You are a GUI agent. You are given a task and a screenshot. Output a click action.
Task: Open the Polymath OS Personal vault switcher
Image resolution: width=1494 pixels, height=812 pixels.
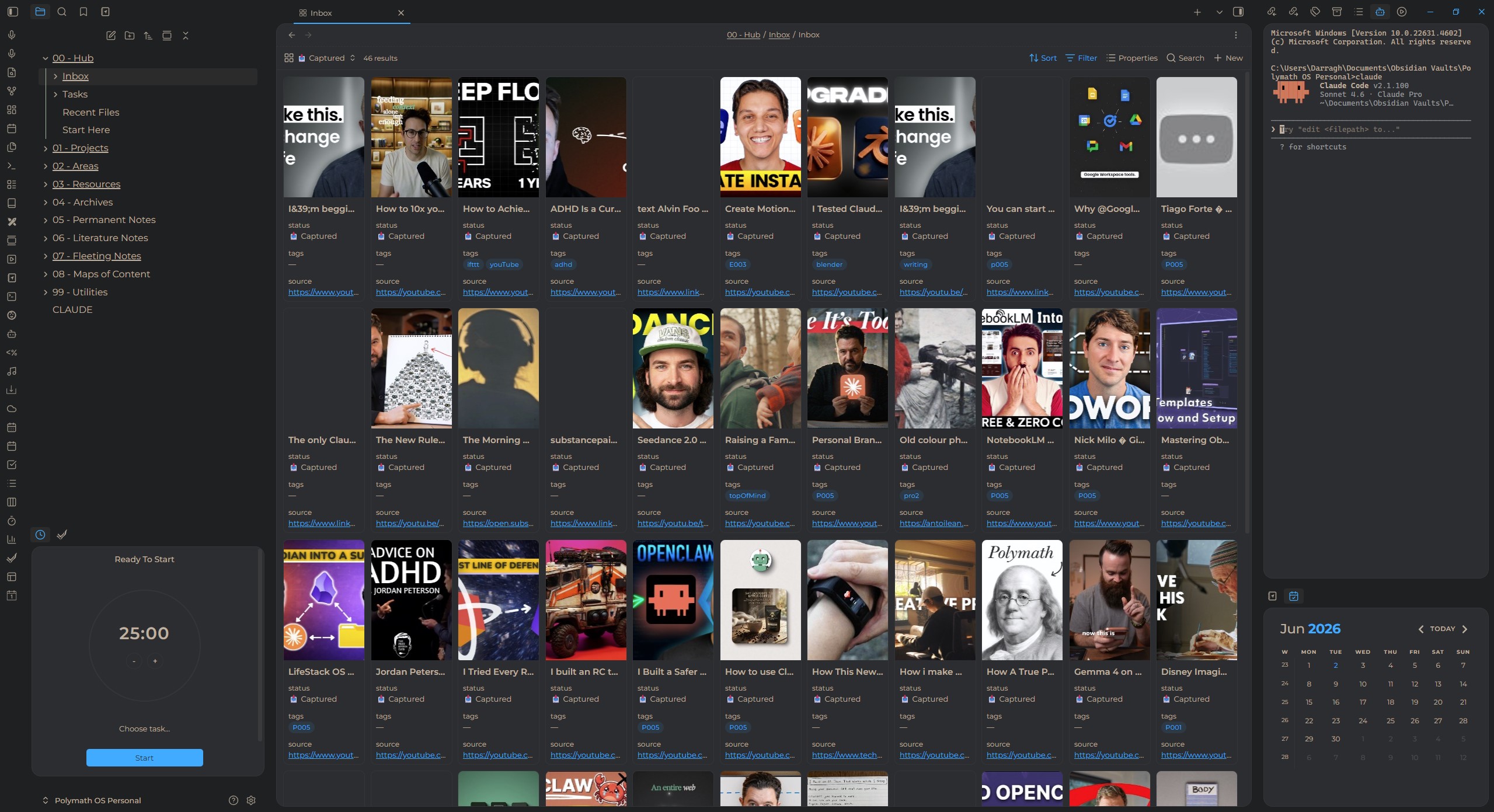(91, 800)
